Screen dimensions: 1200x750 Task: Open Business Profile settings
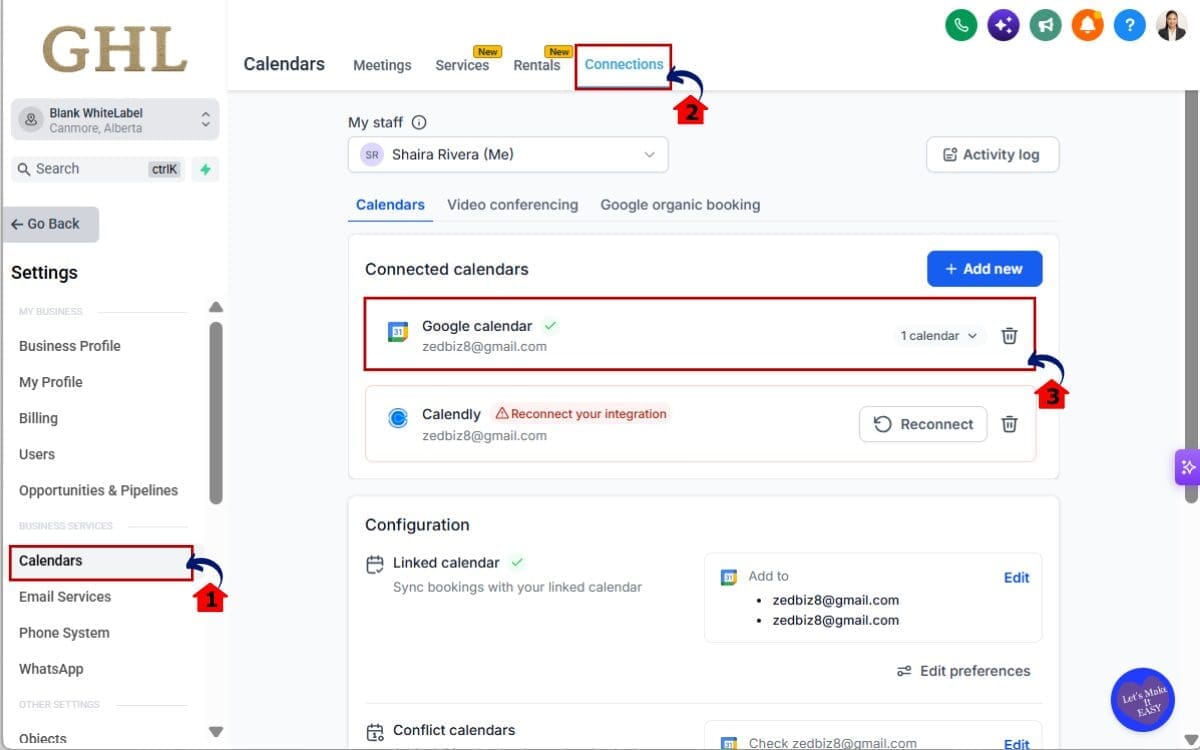pos(70,346)
